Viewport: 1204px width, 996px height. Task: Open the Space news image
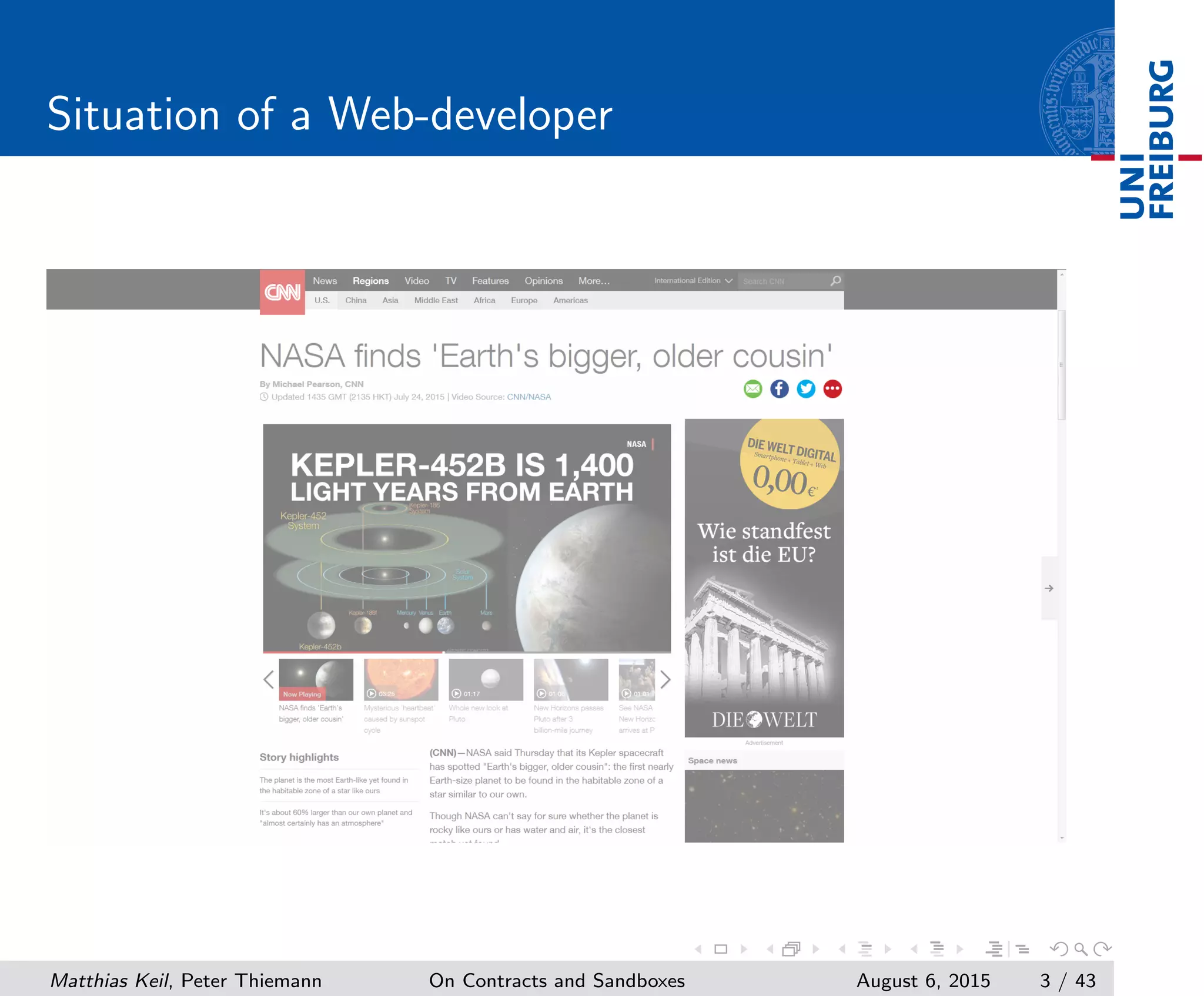click(x=764, y=806)
